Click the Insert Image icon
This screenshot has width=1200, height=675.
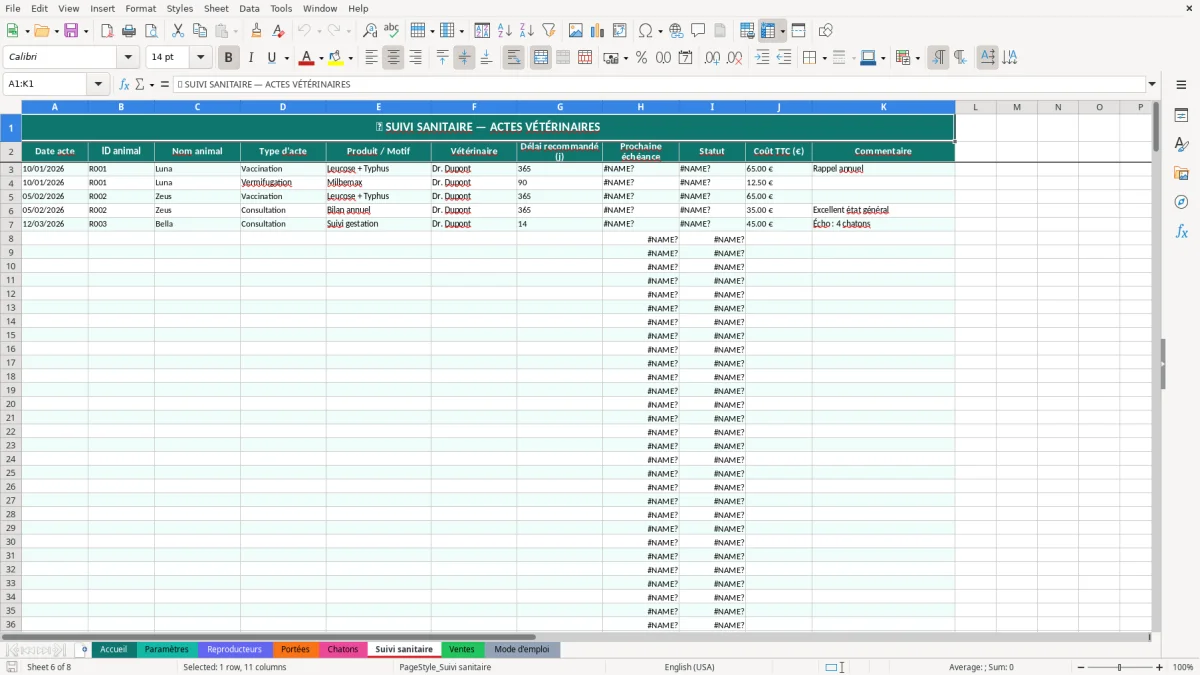coord(576,31)
